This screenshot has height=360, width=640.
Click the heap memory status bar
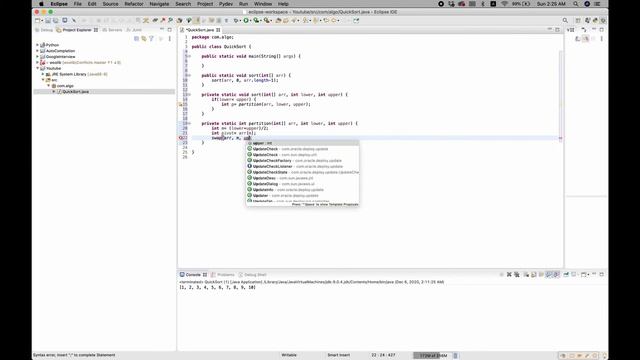[433, 356]
